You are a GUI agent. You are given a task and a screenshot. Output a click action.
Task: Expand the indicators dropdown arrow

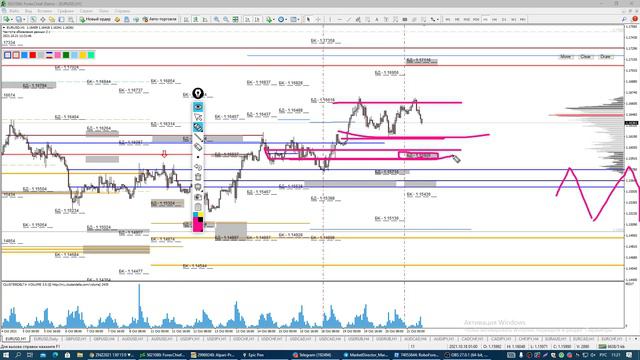click(x=274, y=19)
